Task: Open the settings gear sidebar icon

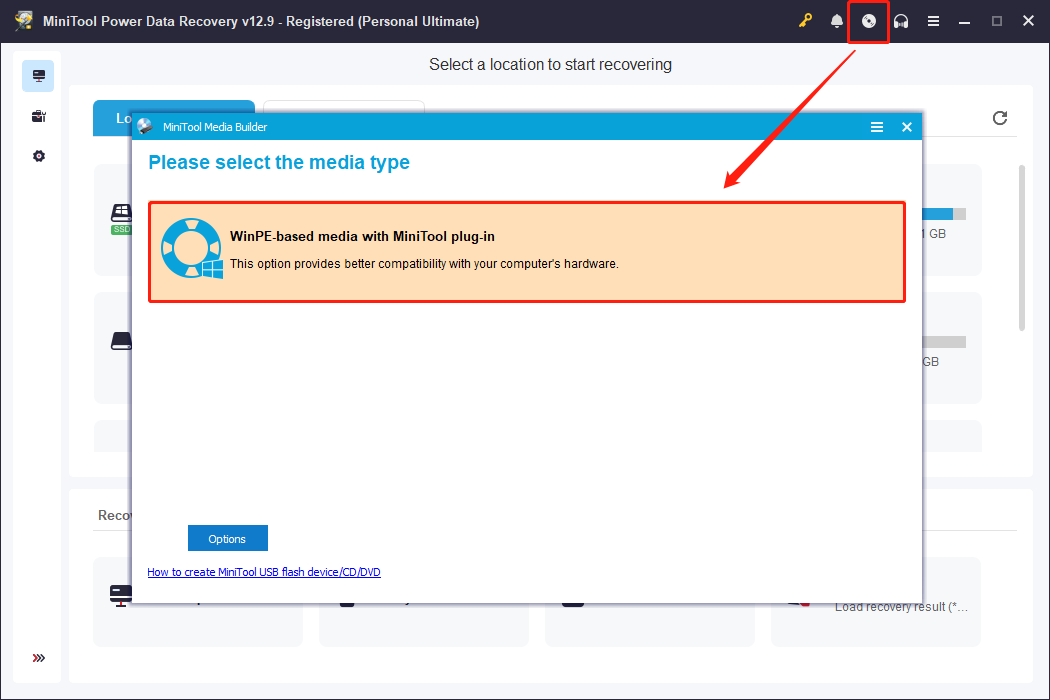Action: tap(39, 156)
